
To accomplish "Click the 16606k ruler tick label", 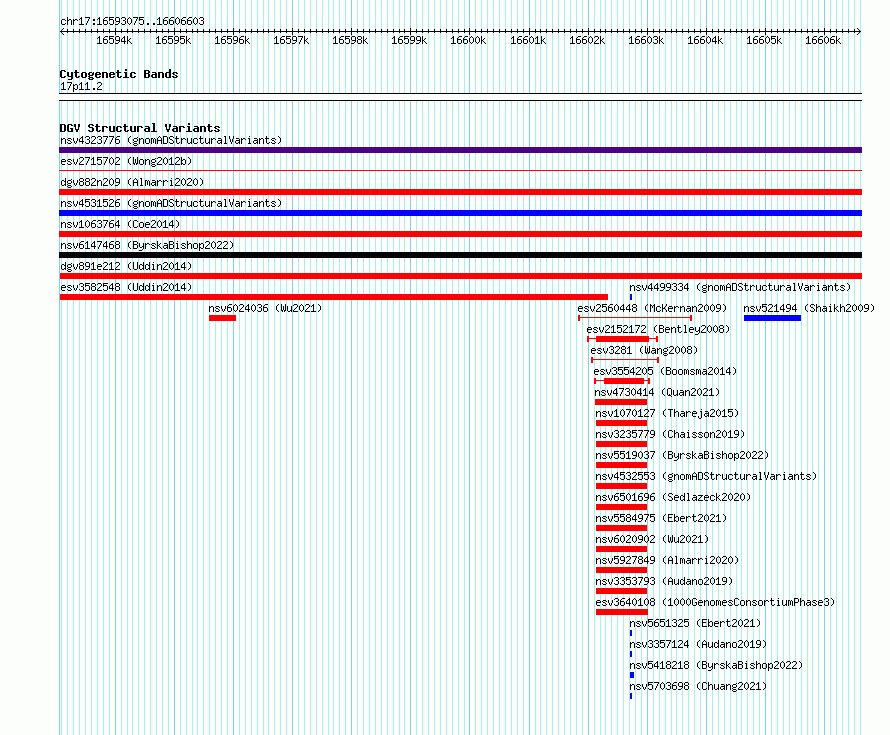I will tap(823, 40).
